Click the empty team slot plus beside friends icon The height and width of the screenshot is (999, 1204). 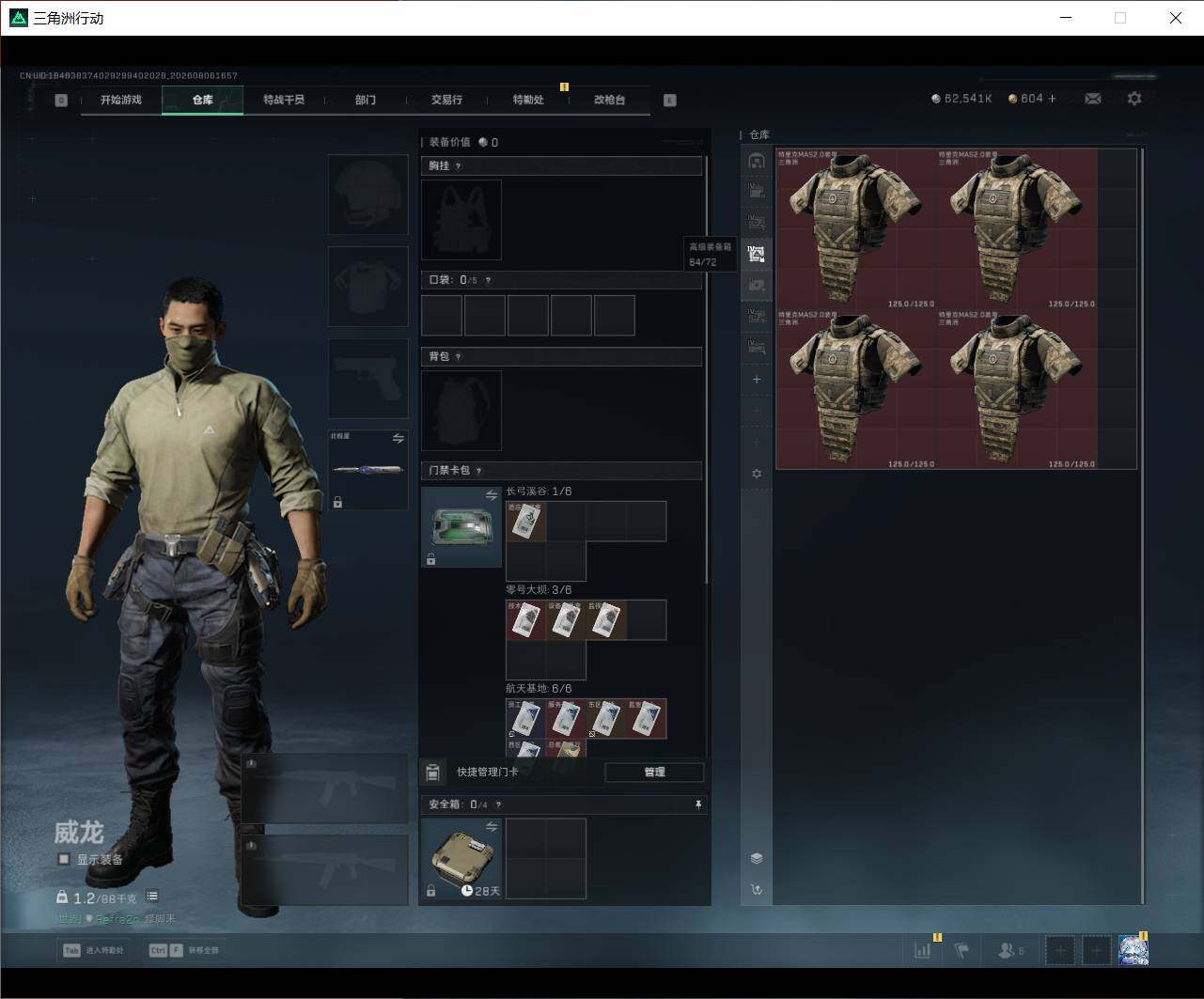(1060, 950)
